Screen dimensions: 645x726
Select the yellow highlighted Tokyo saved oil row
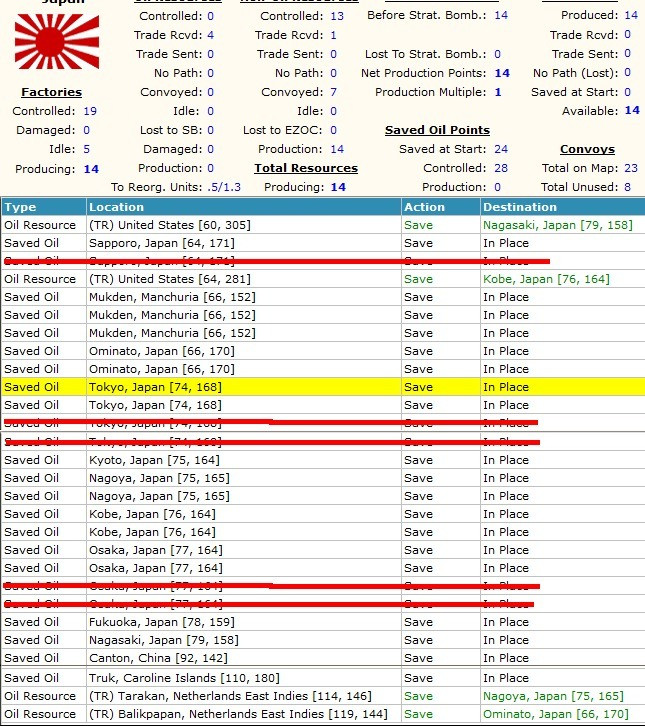[323, 387]
